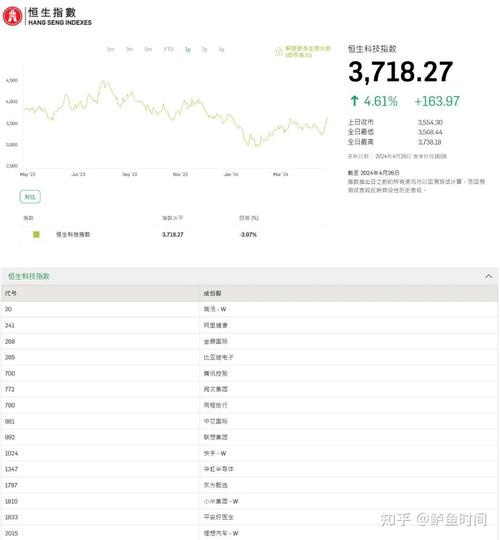This screenshot has height=540, width=500.
Task: Click the latest point on the index chart line
Action: [327, 117]
